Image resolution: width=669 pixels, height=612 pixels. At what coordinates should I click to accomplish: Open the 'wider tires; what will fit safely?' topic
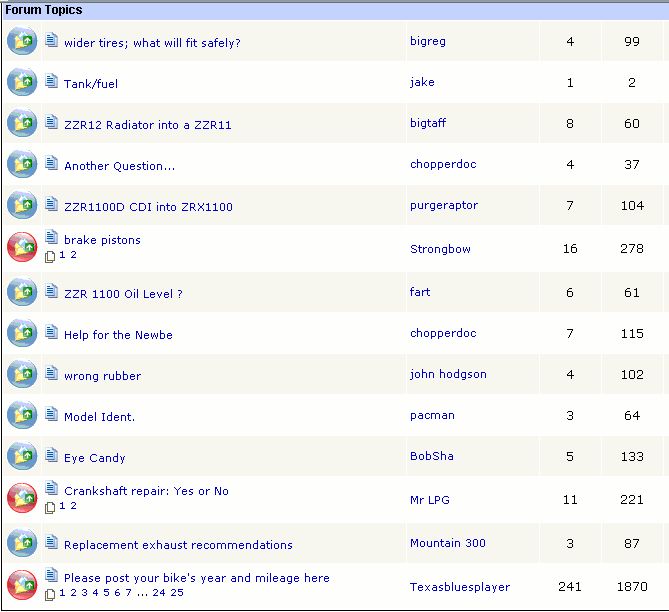pos(152,43)
